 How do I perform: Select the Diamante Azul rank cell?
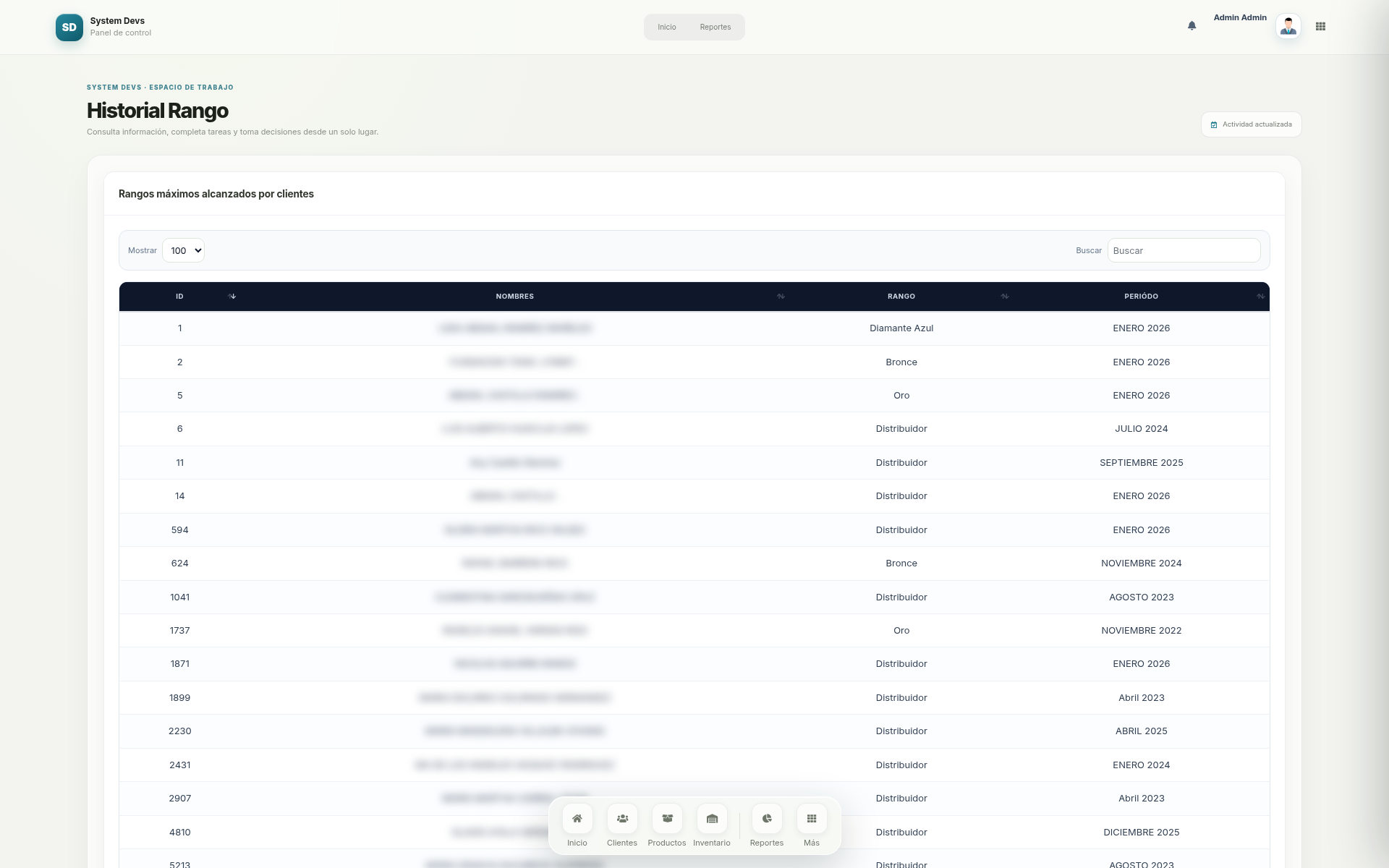tap(901, 328)
